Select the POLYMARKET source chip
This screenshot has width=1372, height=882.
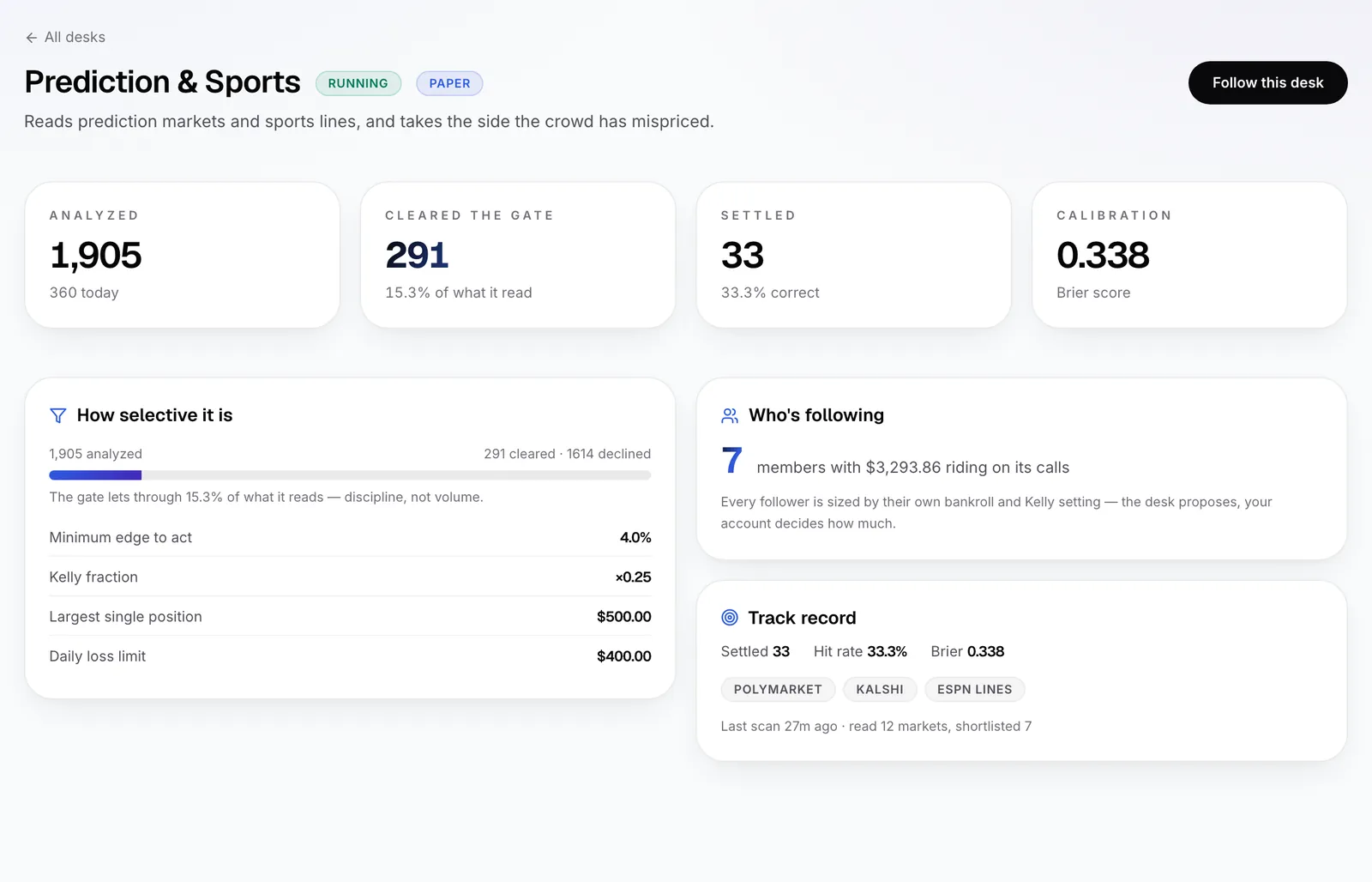(x=778, y=689)
